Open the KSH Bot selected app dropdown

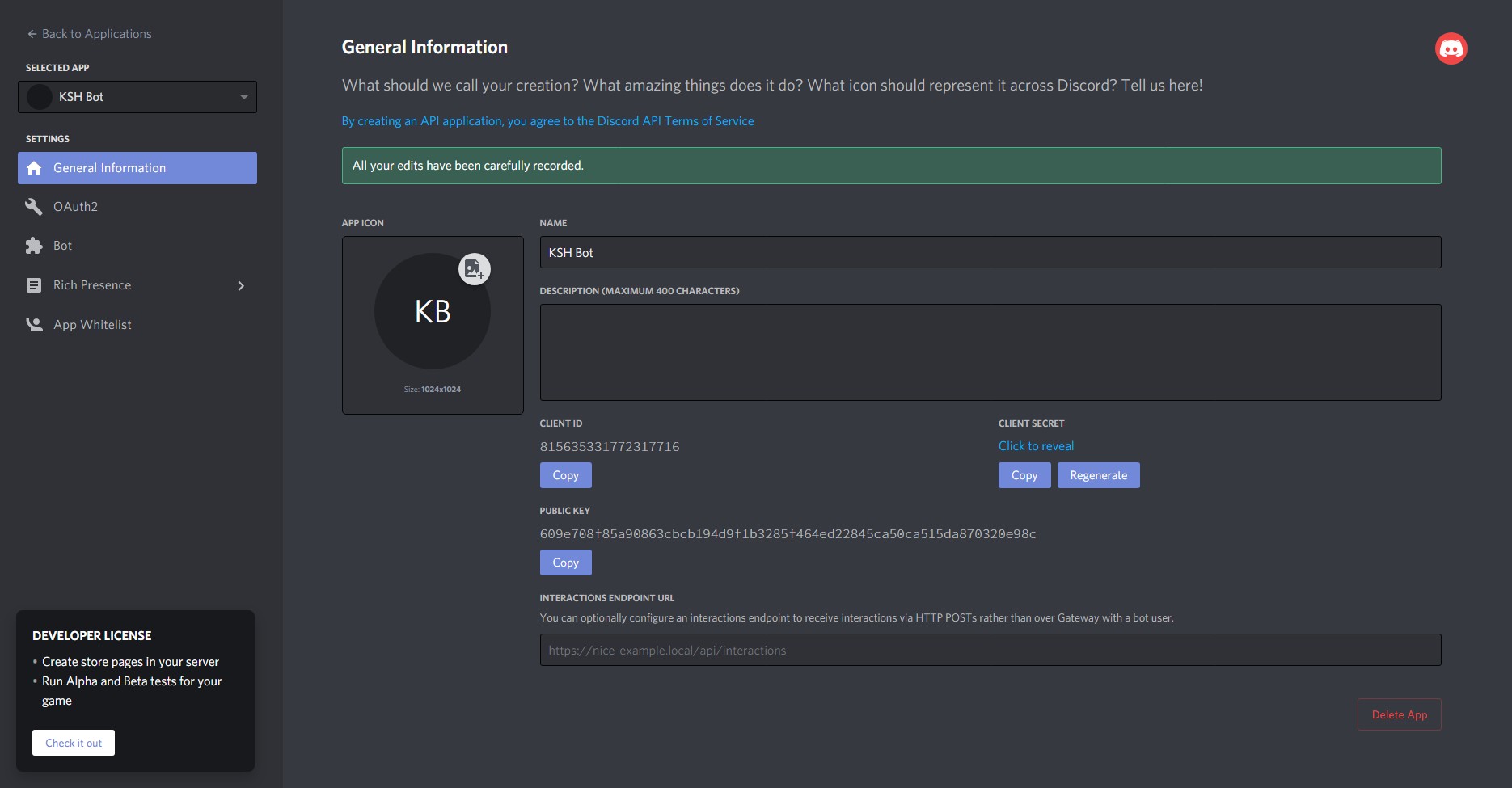[137, 97]
